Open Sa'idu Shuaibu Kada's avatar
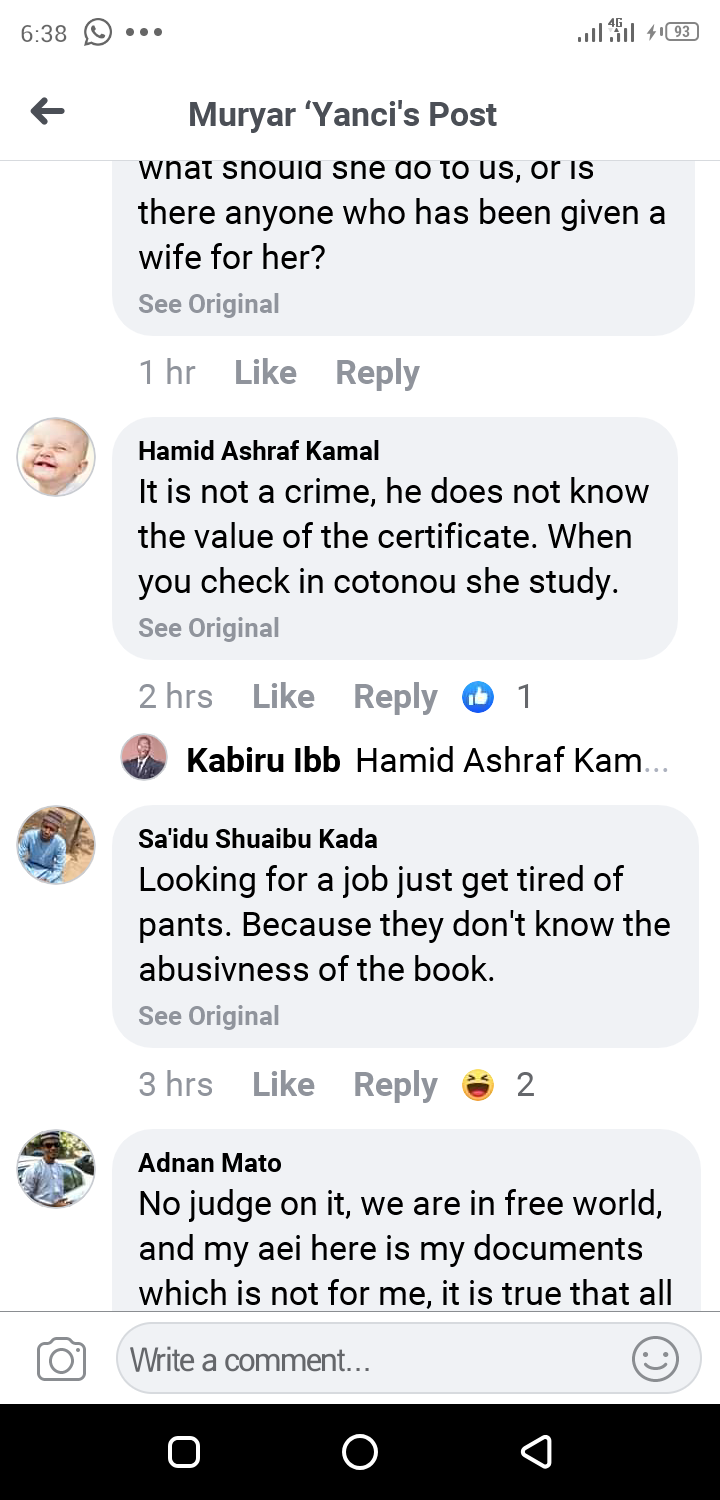The height and width of the screenshot is (1500, 720). pos(56,845)
